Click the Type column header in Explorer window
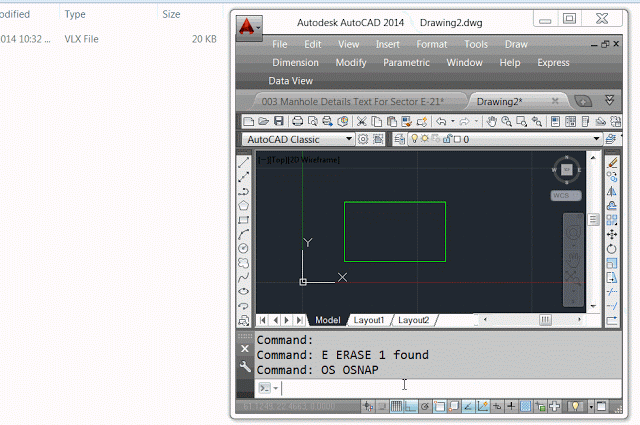Viewport: 640px width, 425px height. [75, 14]
